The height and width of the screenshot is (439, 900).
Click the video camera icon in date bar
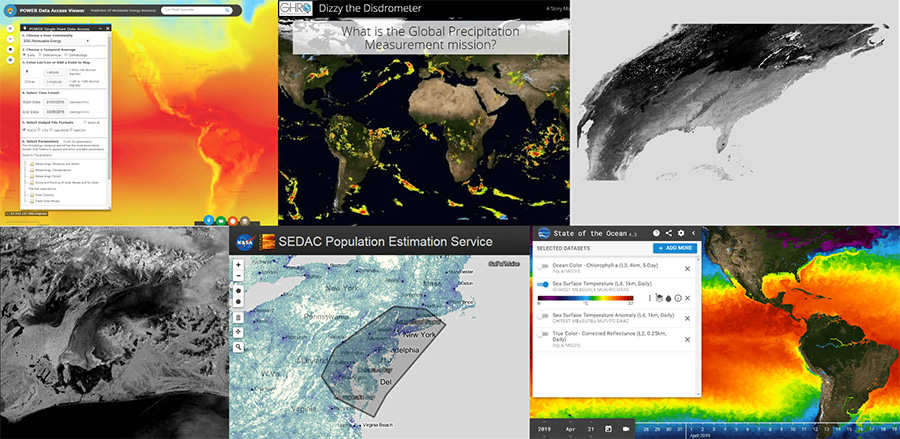tap(626, 429)
